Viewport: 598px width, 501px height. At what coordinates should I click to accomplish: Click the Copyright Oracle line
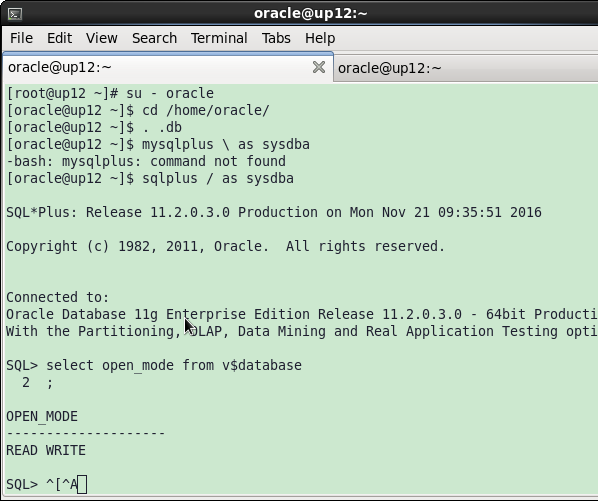pos(225,246)
